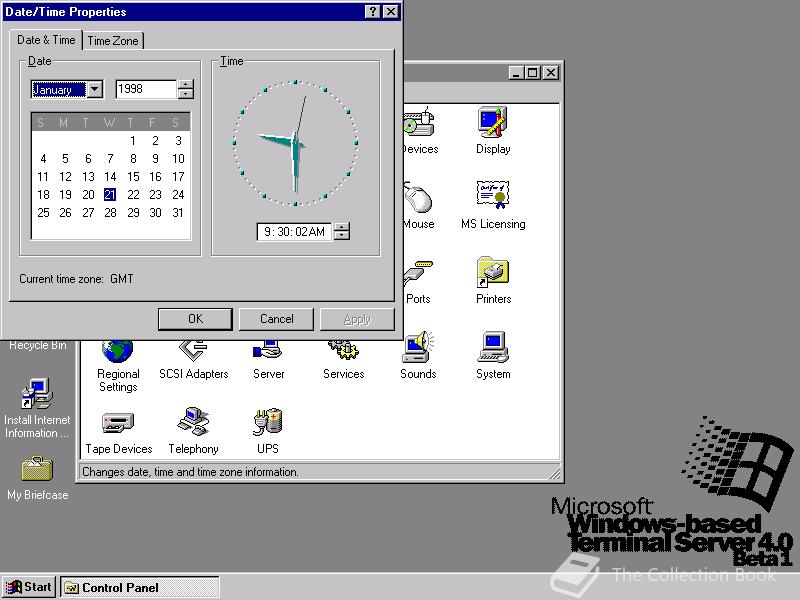This screenshot has height=600, width=800.
Task: Select day 28 in the calendar
Action: (110, 212)
